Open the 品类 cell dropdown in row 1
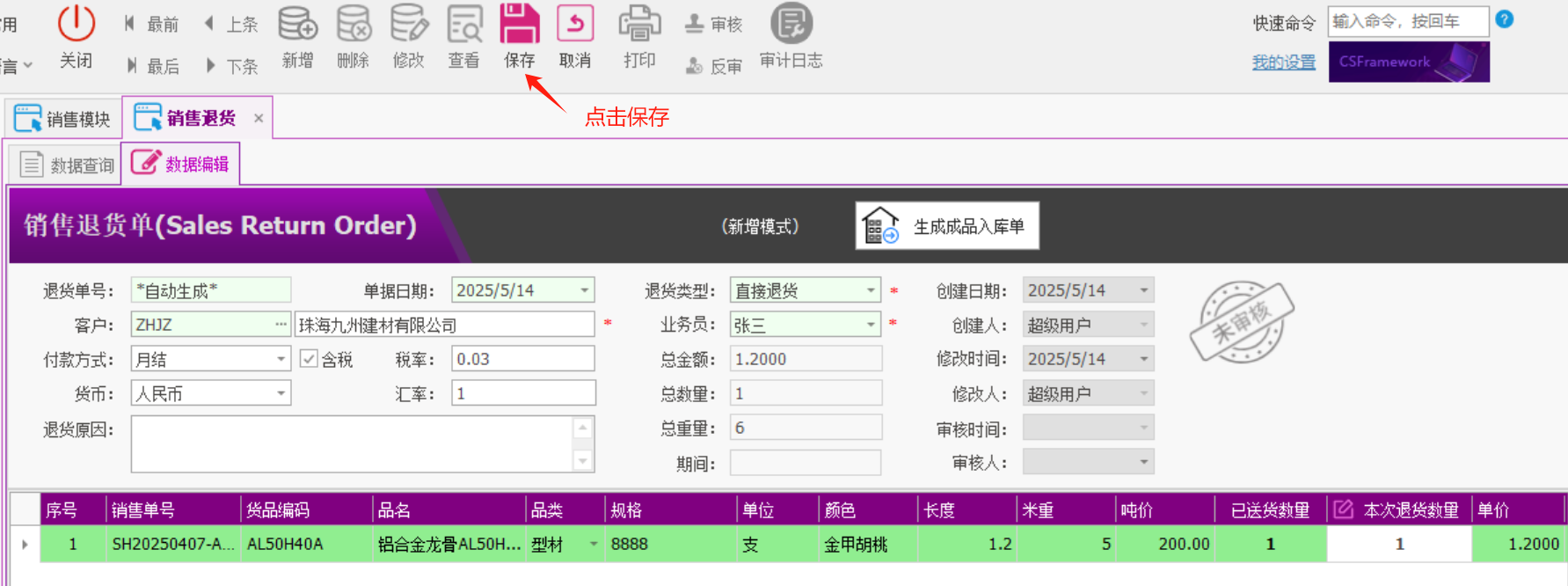The image size is (1568, 586). (x=594, y=544)
